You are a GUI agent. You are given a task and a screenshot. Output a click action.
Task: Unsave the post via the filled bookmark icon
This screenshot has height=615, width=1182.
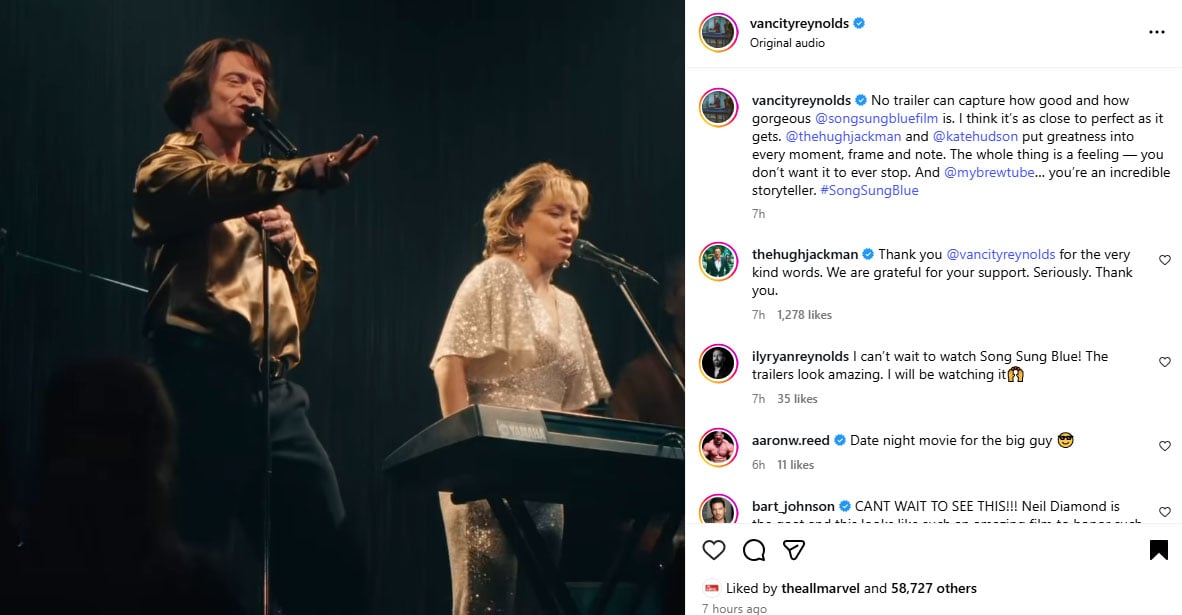1157,549
